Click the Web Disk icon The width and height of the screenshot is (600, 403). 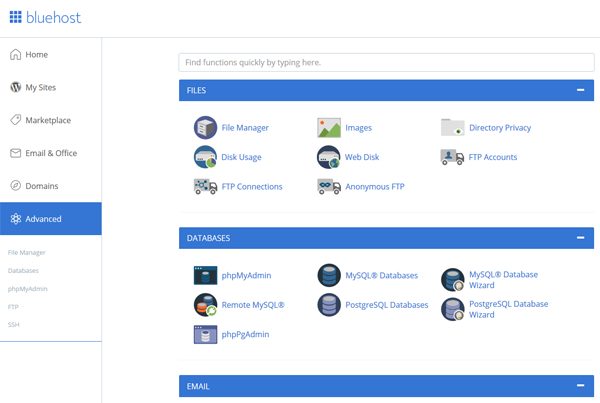click(329, 157)
